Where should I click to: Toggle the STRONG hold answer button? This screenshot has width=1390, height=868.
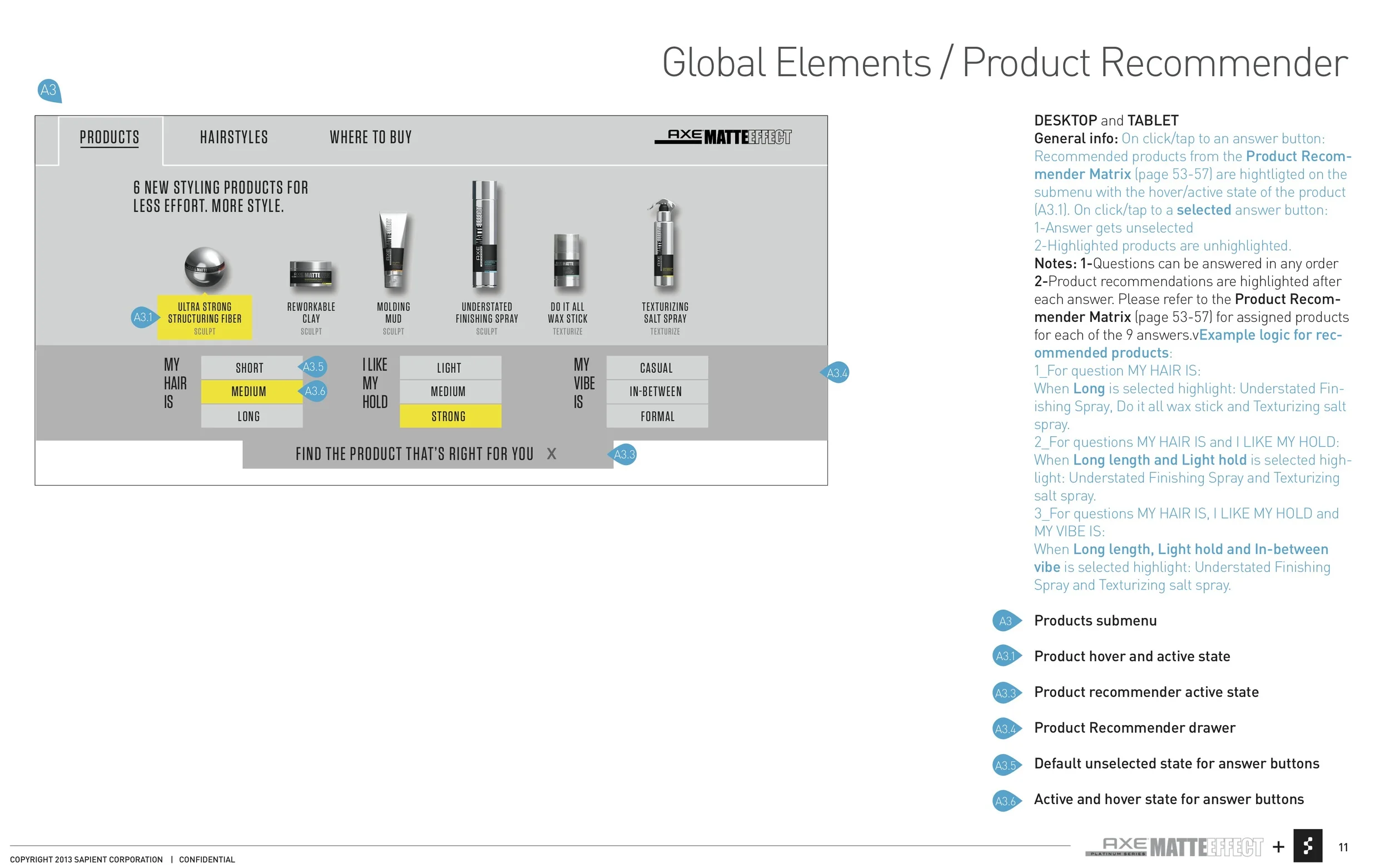(x=449, y=416)
